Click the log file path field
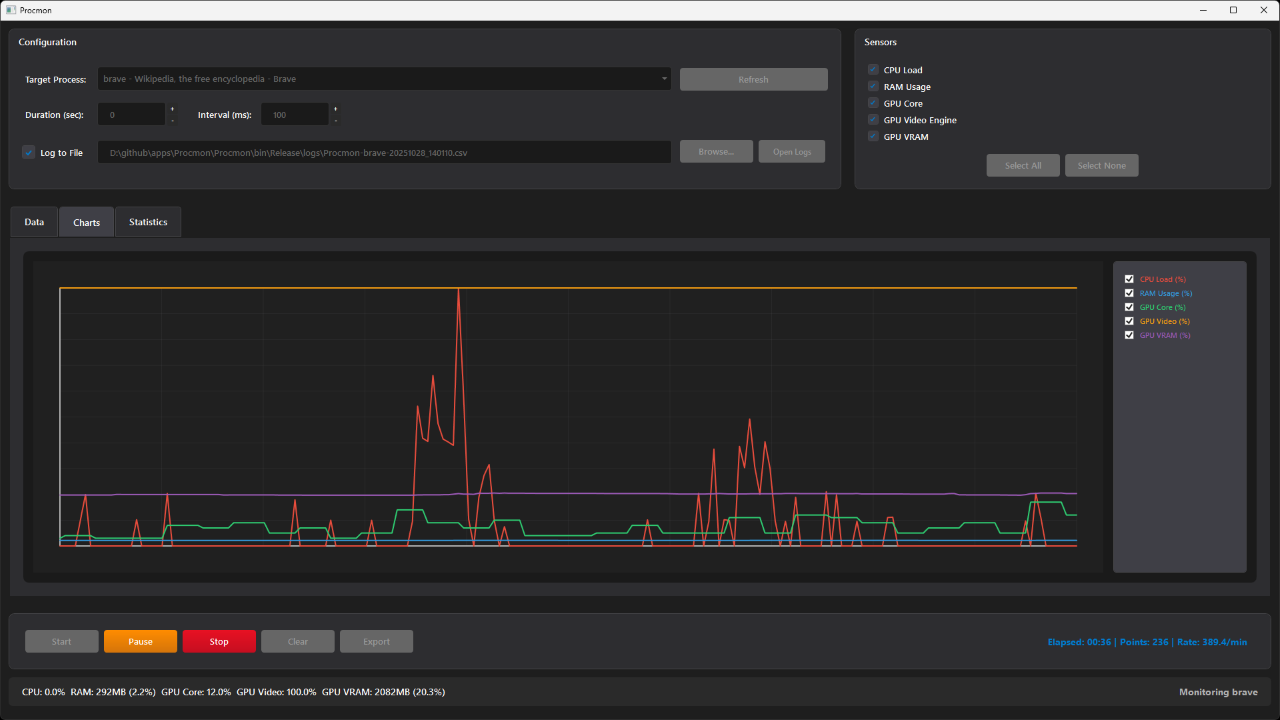 click(x=384, y=152)
